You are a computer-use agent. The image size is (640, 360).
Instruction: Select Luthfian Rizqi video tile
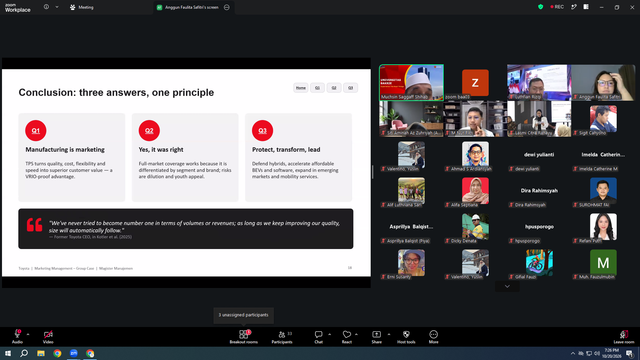point(539,82)
